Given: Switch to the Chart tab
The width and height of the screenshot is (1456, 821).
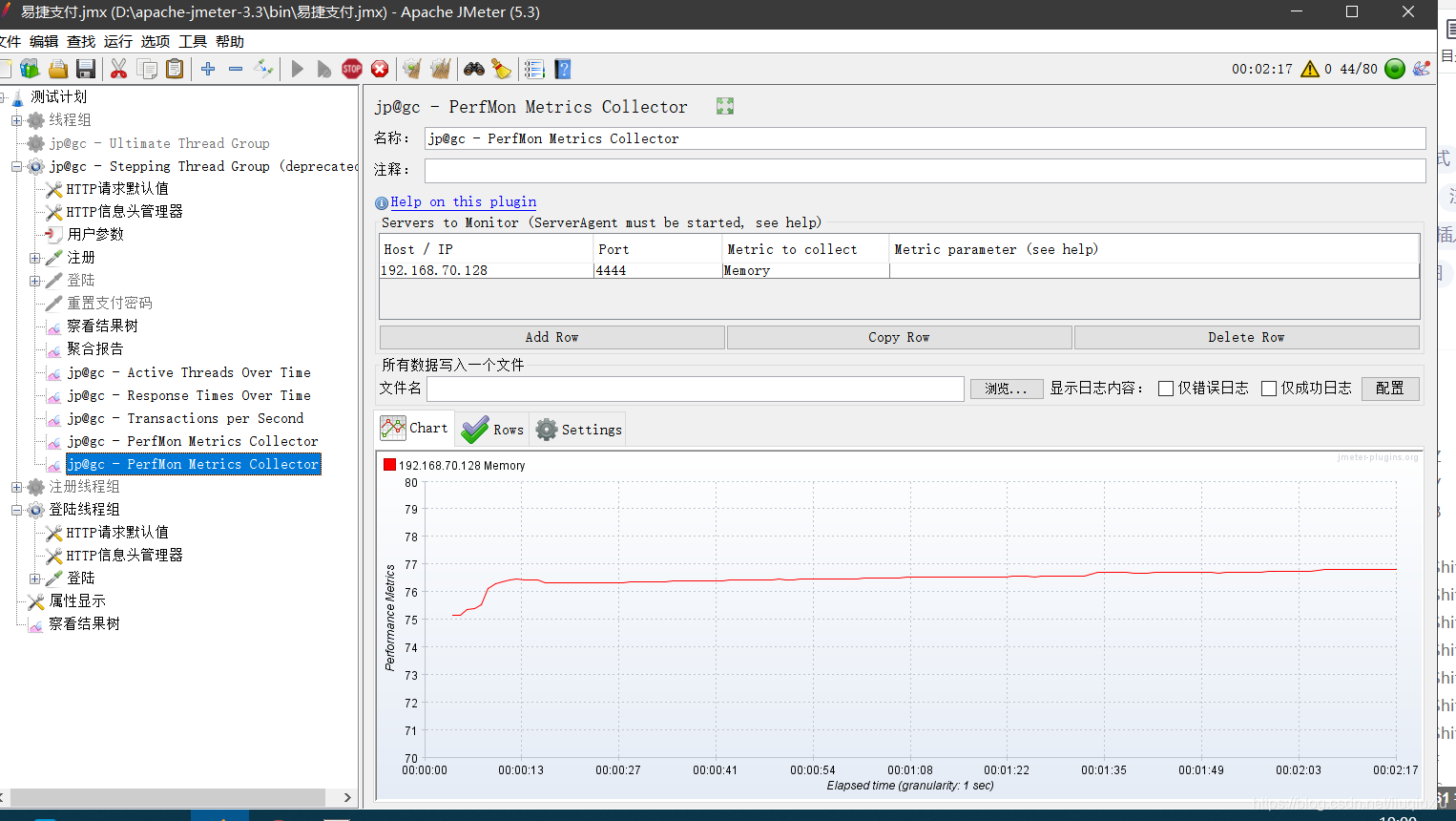Looking at the screenshot, I should click(414, 429).
